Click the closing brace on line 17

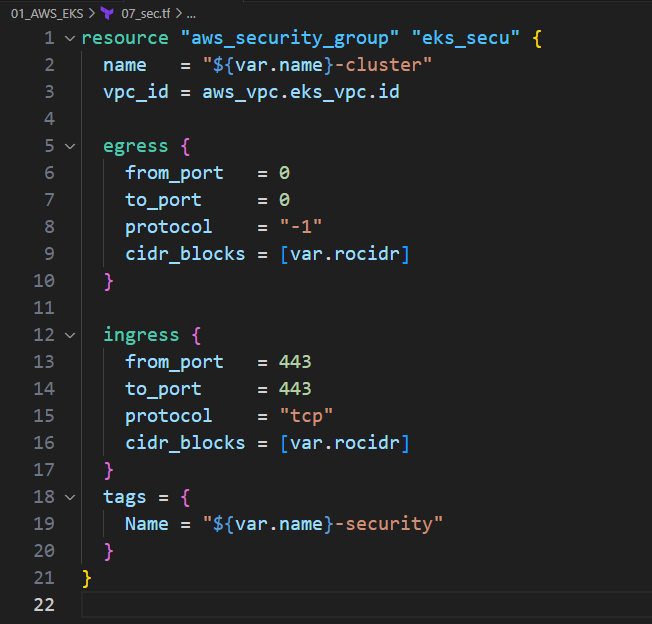tap(108, 471)
